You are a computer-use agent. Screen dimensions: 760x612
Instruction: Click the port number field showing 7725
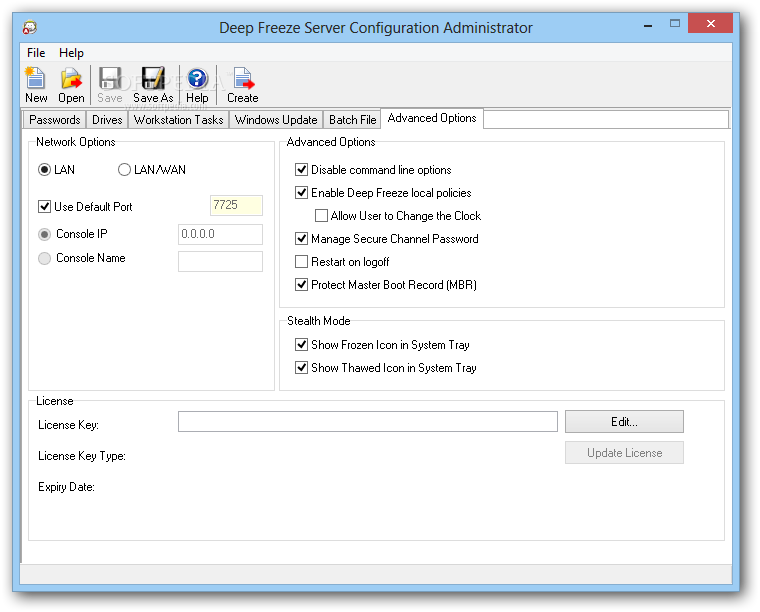pos(237,205)
